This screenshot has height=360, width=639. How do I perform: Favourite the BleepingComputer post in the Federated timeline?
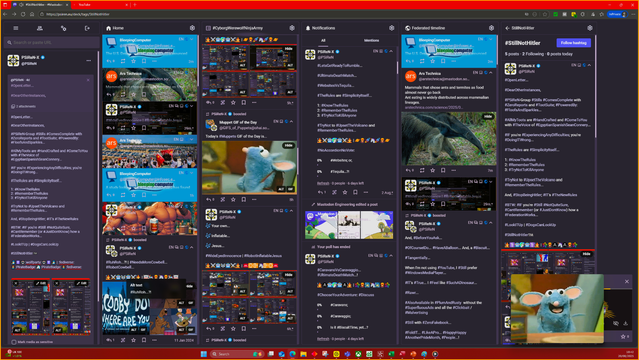433,61
